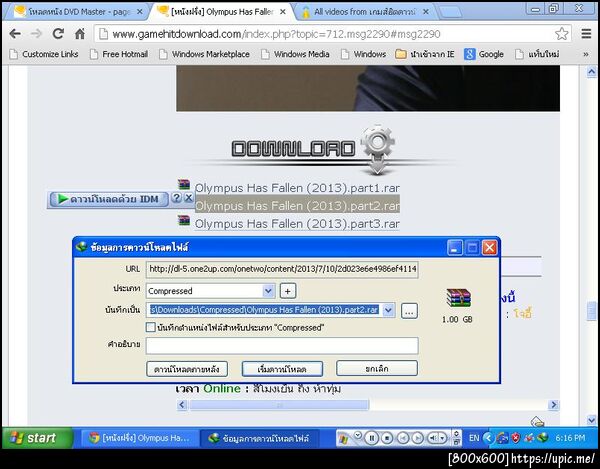600x469 pixels.
Task: Toggle remember path for Compressed checkbox
Action: point(151,327)
